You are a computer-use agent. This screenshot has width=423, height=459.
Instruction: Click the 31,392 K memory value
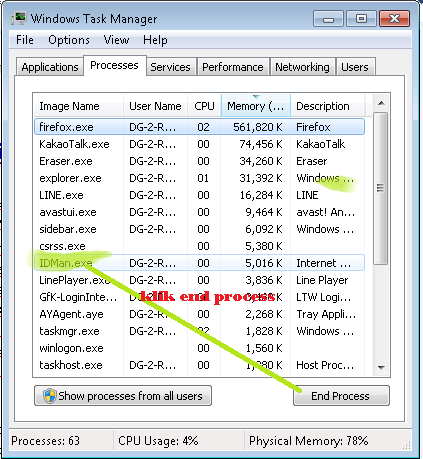[261, 178]
